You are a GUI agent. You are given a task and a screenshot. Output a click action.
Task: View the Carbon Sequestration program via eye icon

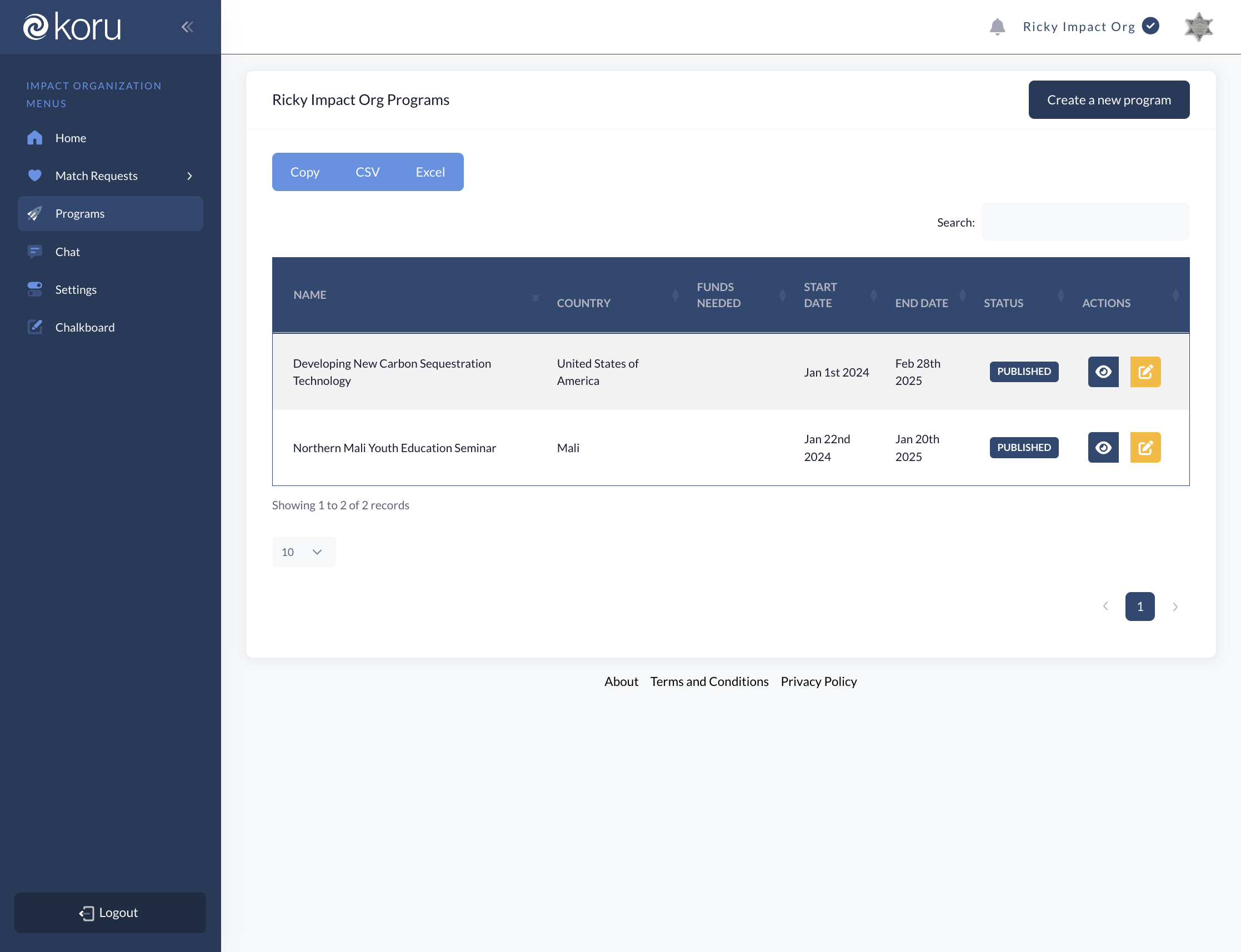[x=1103, y=372]
